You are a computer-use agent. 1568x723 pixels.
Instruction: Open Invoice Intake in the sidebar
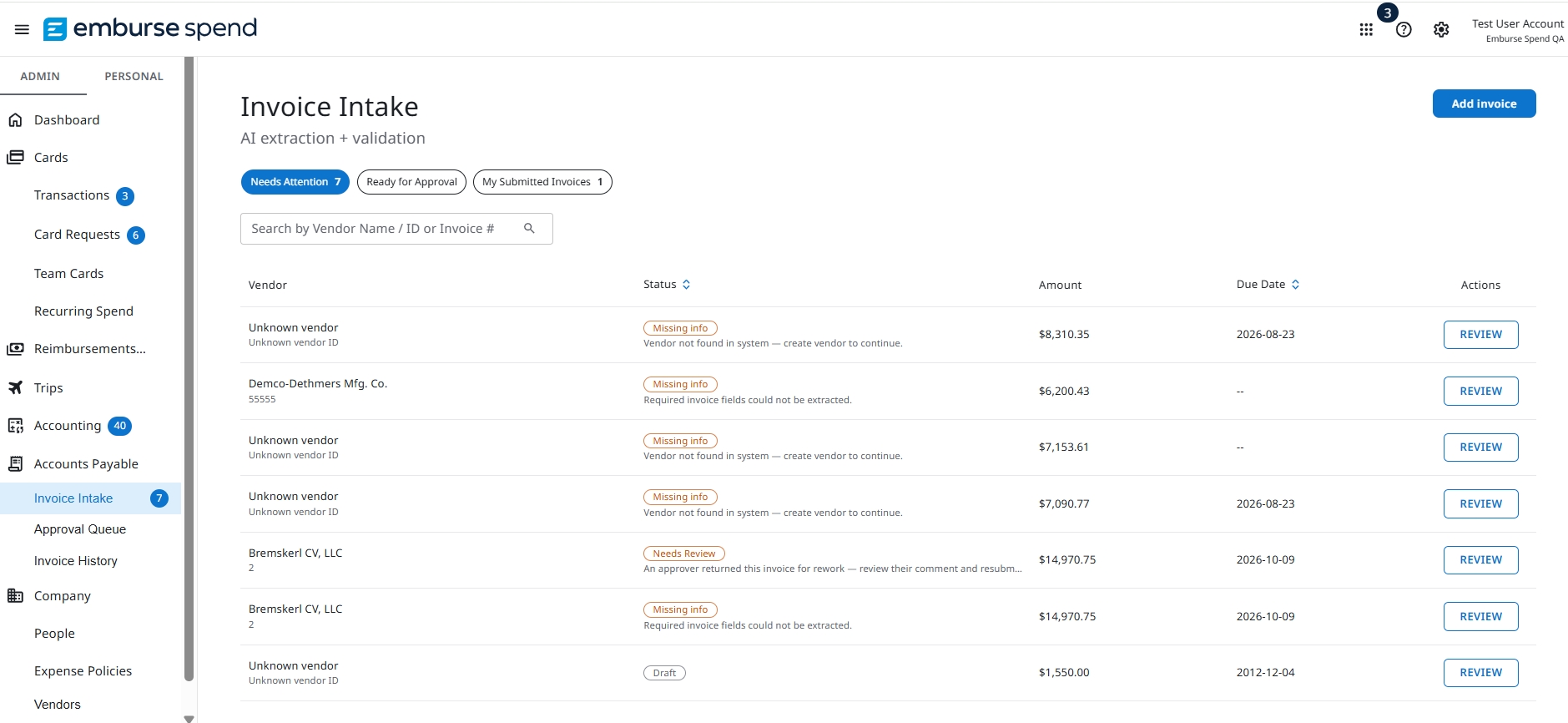73,498
